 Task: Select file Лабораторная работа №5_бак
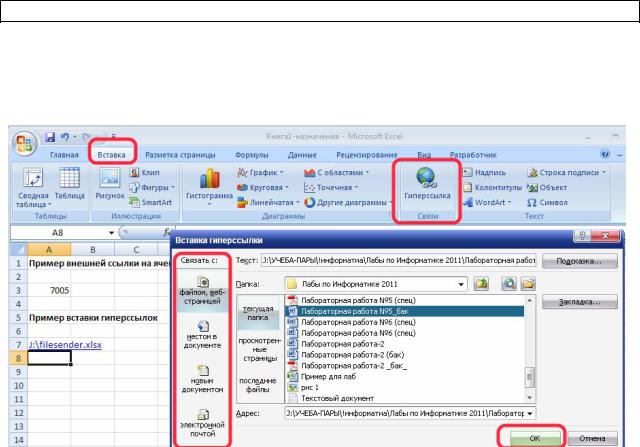tap(404, 311)
